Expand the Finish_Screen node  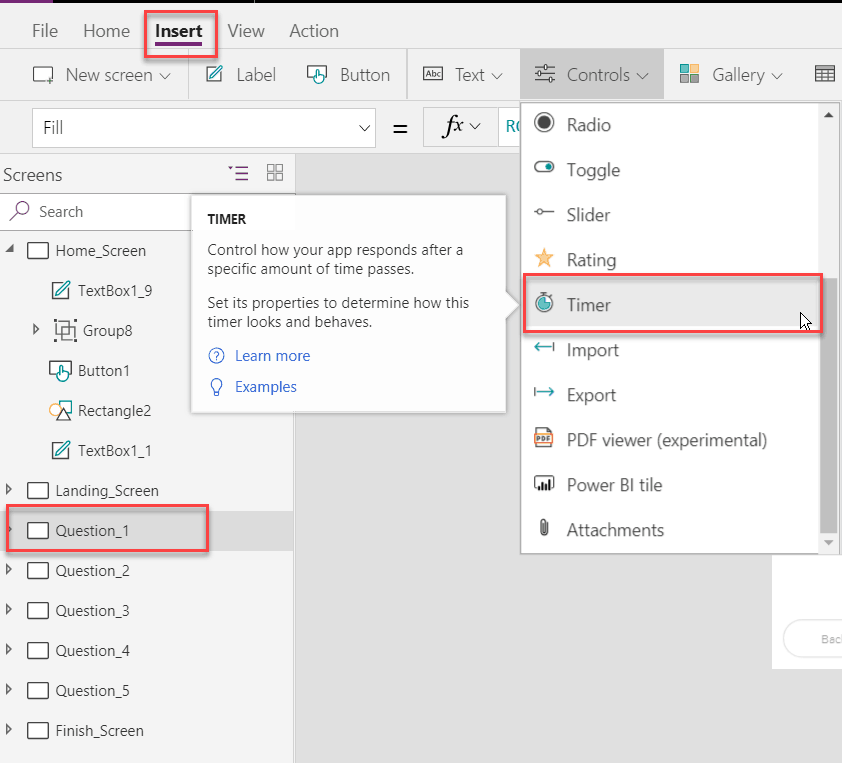pos(9,729)
